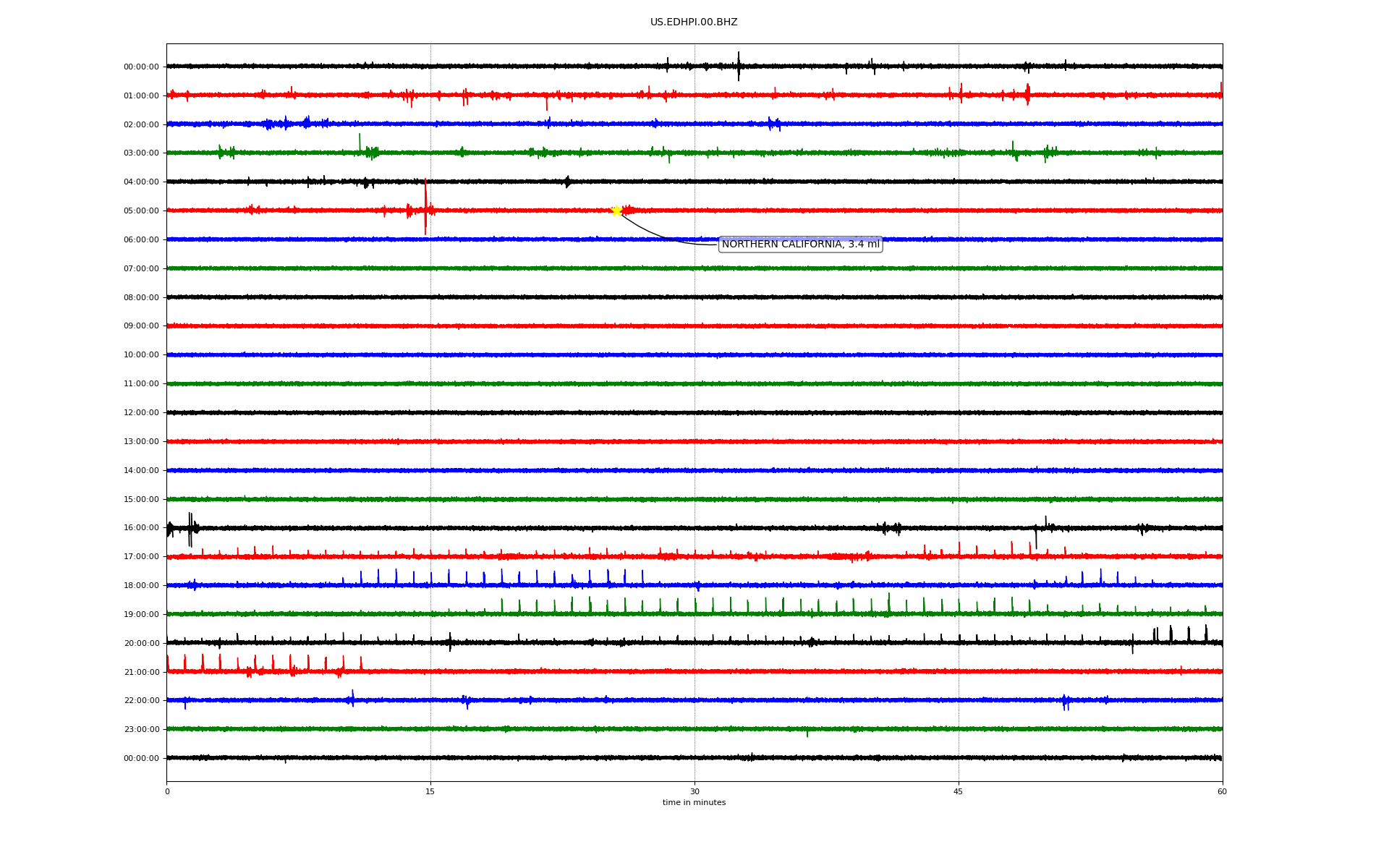Click the 15 minute x-axis tick label
The width and height of the screenshot is (1389, 868).
point(430,792)
